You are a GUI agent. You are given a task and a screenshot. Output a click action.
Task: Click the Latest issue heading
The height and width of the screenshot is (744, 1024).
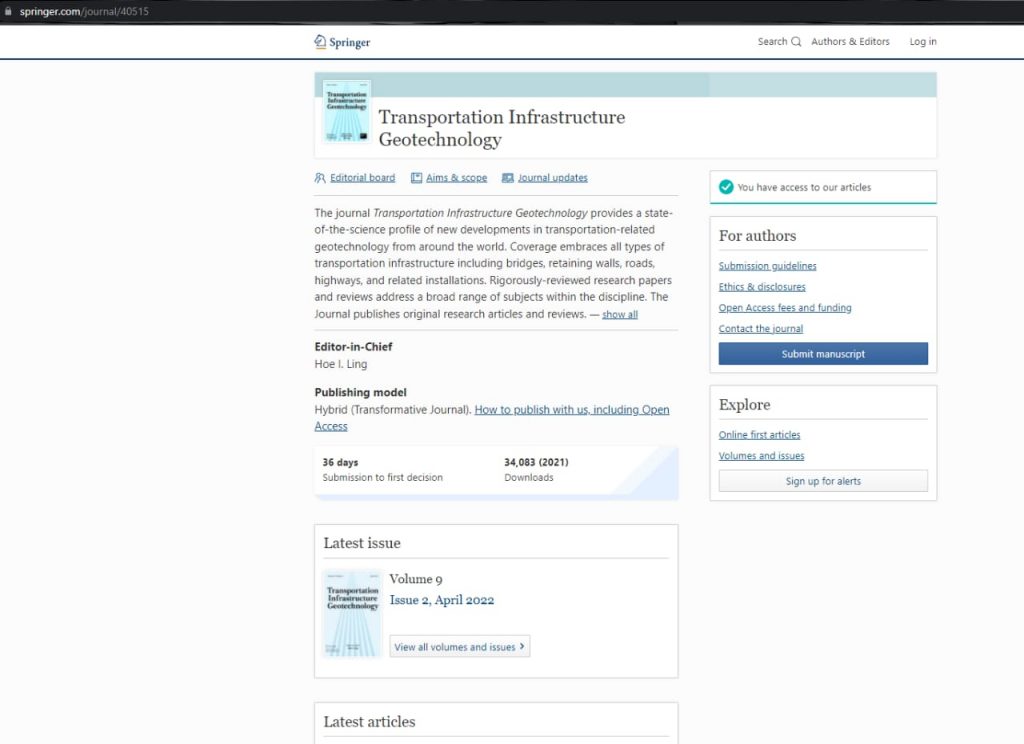coord(362,543)
